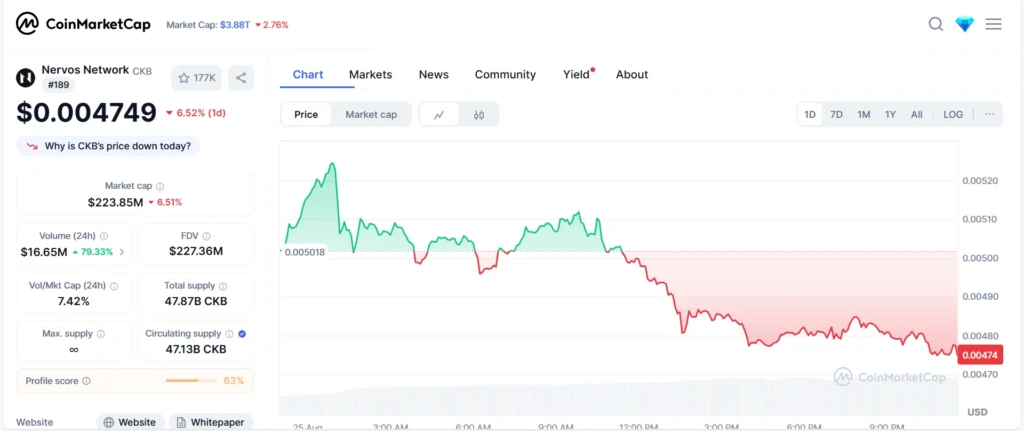The width and height of the screenshot is (1024, 431).
Task: Switch to the Markets tab
Action: pos(370,74)
